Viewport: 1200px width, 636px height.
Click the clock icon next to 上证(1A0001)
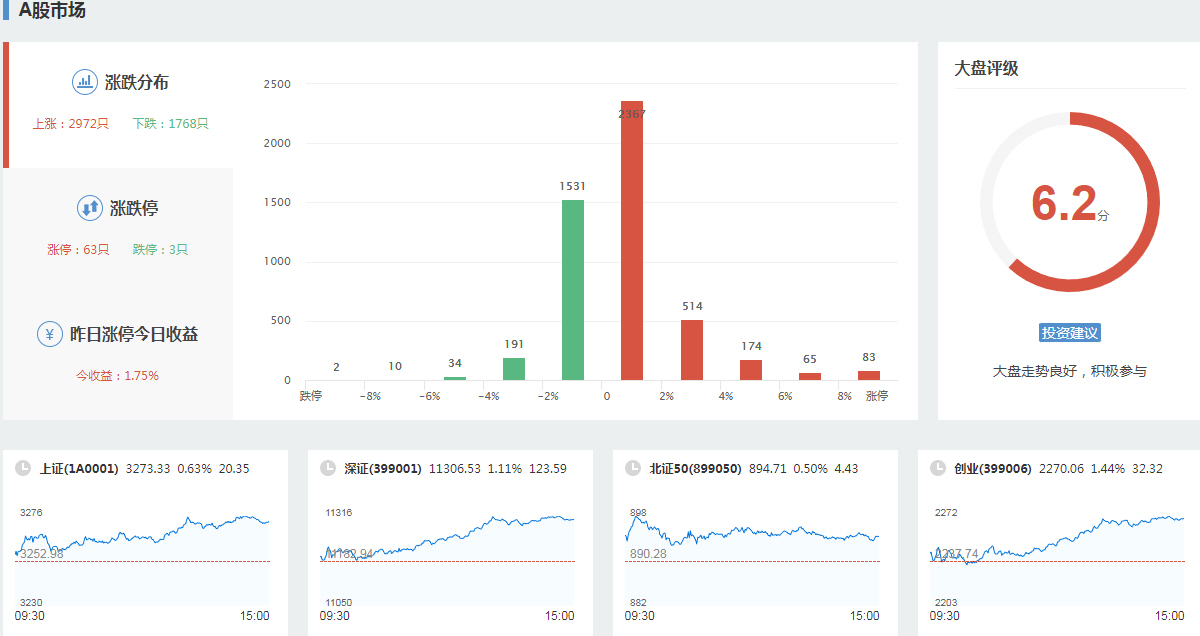(23, 468)
